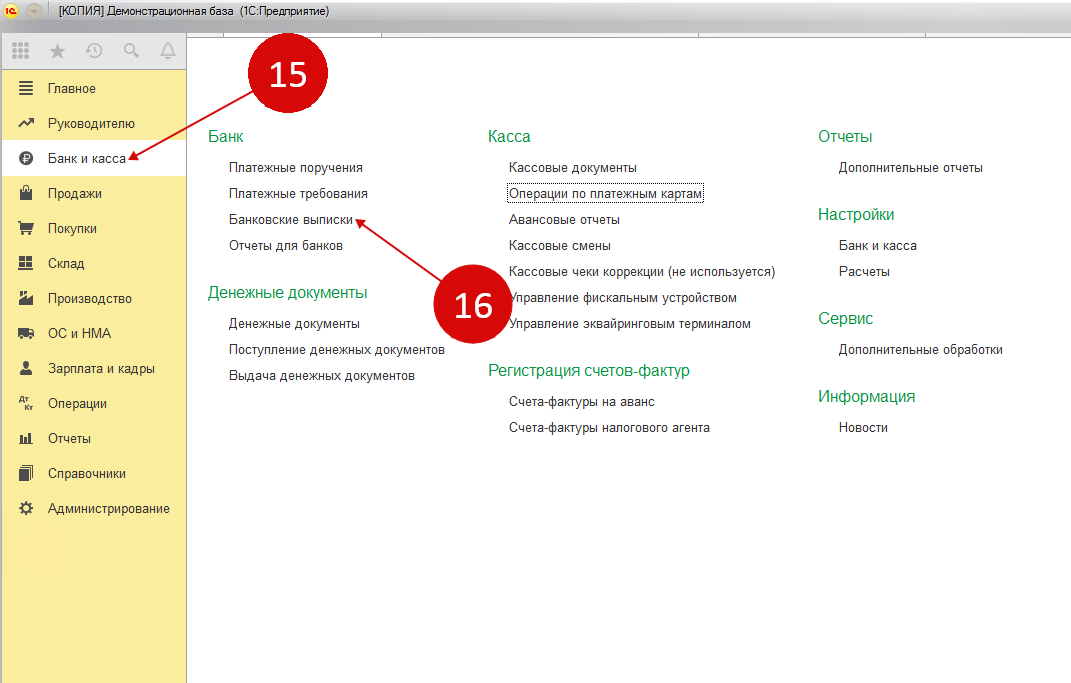Open Банковские выписки link
Screen dimensions: 1071x683
point(290,220)
